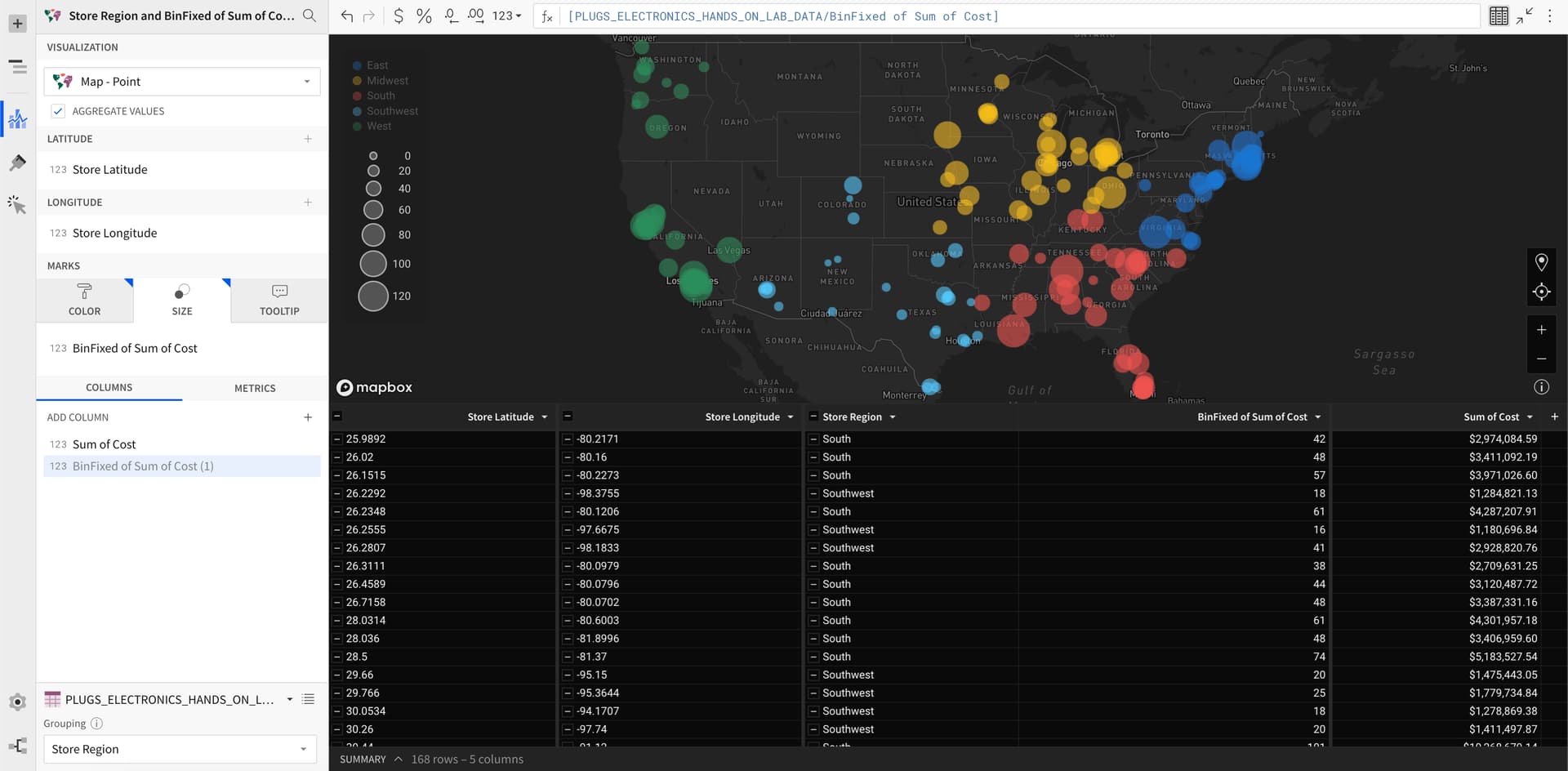1568x771 pixels.
Task: Add a new Latitude field with the plus button
Action: click(x=308, y=139)
